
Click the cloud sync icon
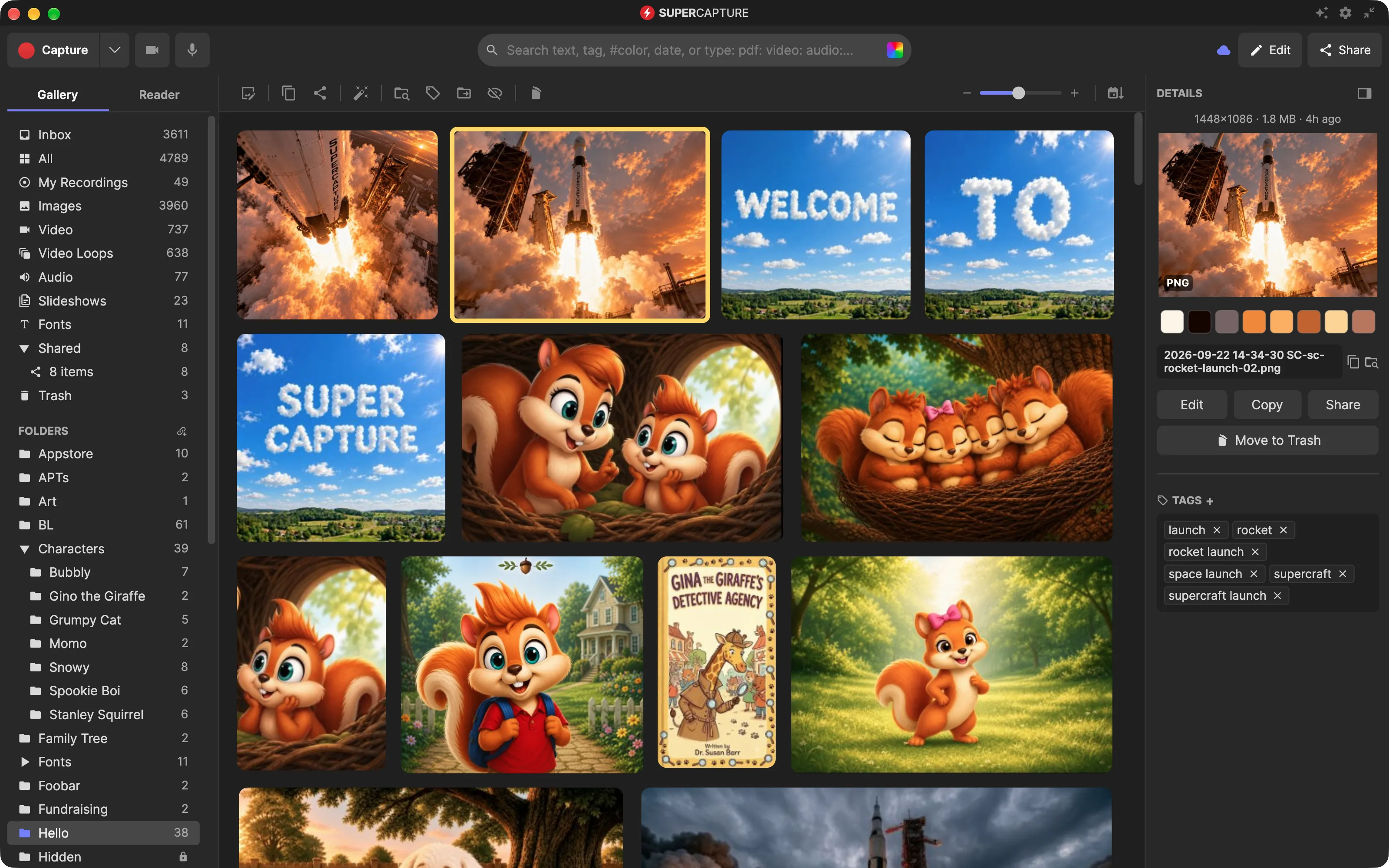(x=1223, y=50)
